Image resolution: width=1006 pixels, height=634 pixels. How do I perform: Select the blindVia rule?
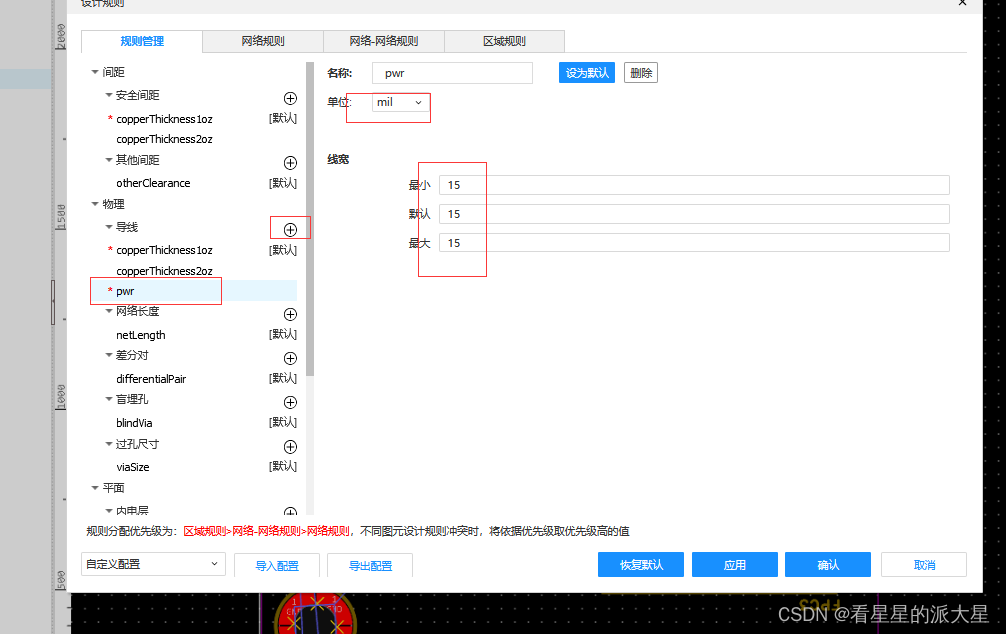[x=134, y=423]
